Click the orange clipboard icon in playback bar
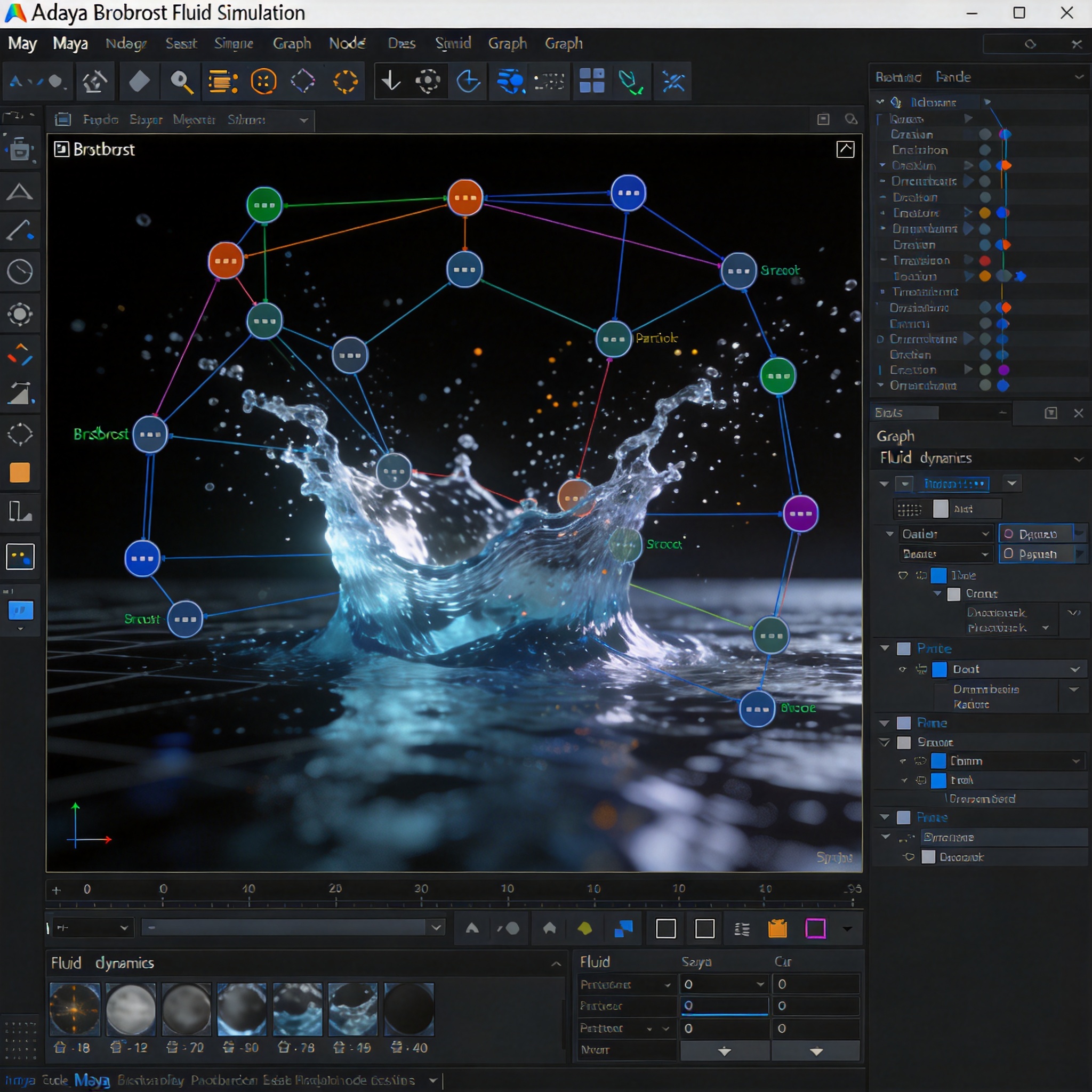1092x1092 pixels. pyautogui.click(x=778, y=928)
